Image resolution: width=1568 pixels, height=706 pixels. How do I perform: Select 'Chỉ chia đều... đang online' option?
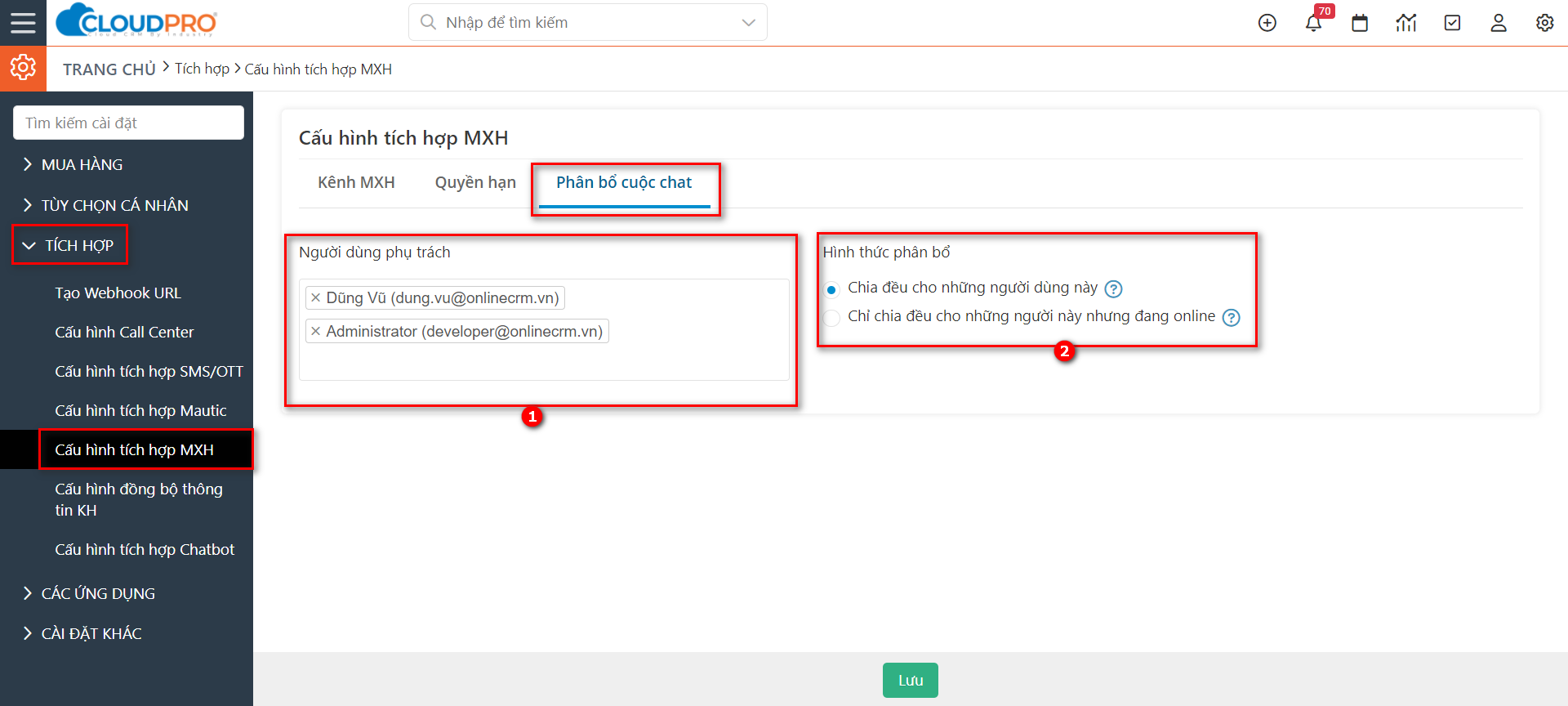coord(831,318)
